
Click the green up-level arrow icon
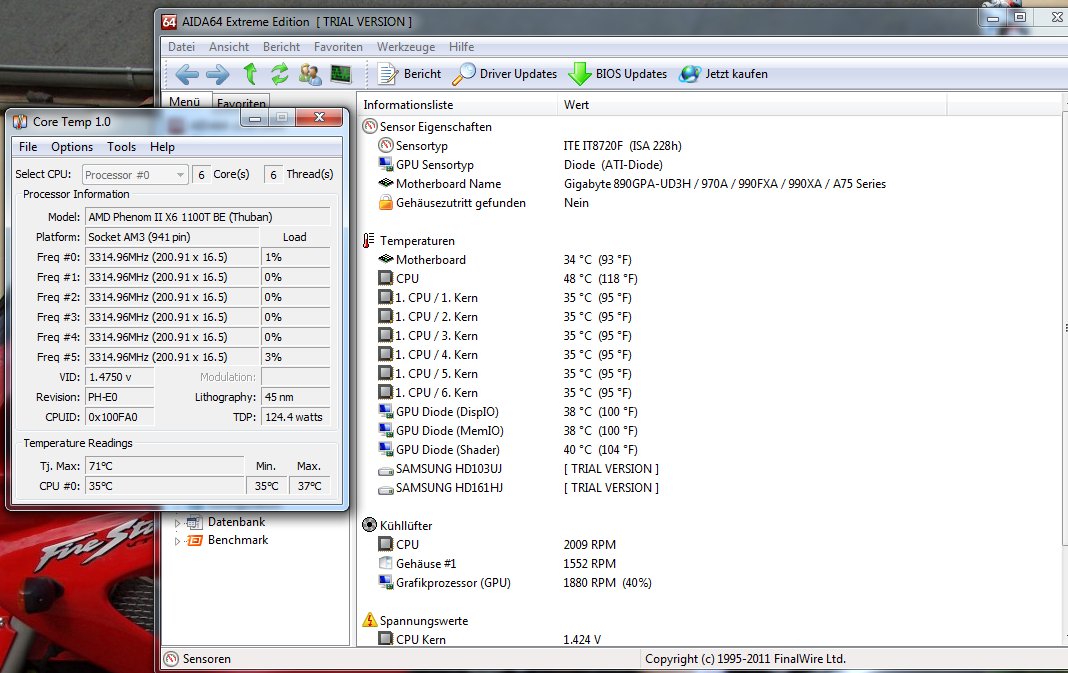click(x=250, y=74)
